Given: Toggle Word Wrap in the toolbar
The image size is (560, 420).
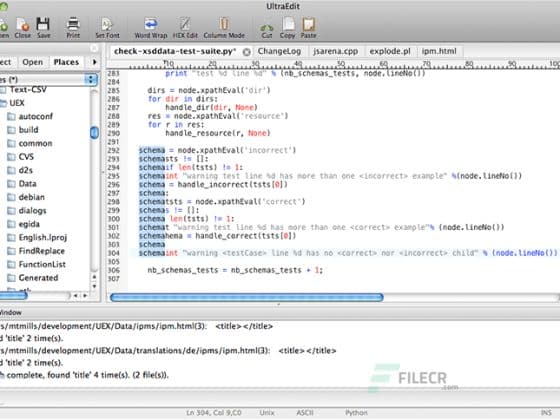Looking at the screenshot, I should [151, 28].
